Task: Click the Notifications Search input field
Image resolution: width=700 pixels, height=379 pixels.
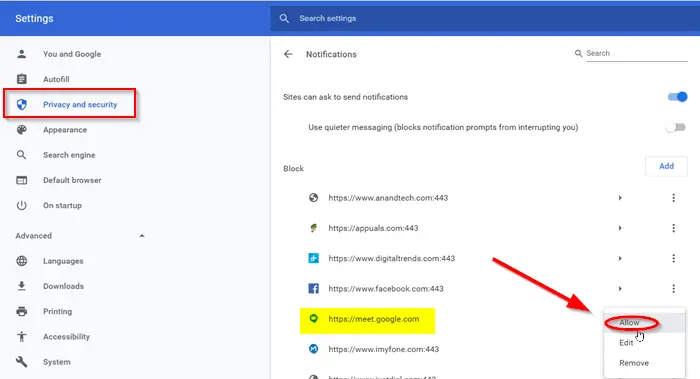Action: 637,53
